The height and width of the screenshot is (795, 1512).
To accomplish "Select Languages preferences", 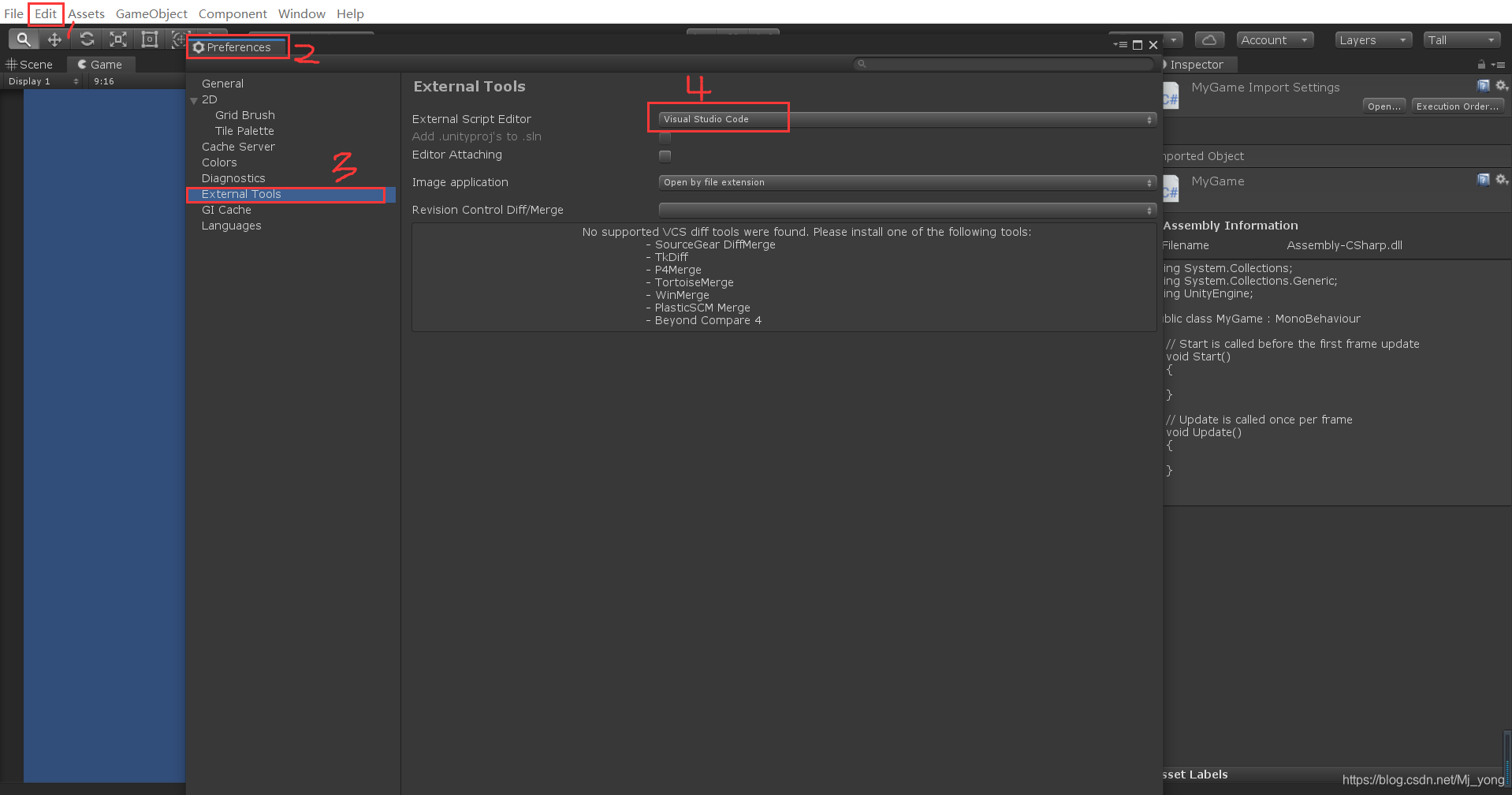I will pyautogui.click(x=231, y=226).
